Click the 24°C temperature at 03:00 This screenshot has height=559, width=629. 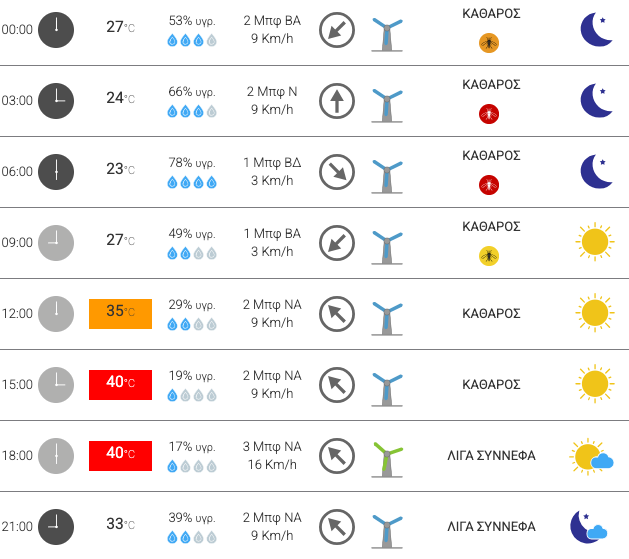tap(120, 98)
